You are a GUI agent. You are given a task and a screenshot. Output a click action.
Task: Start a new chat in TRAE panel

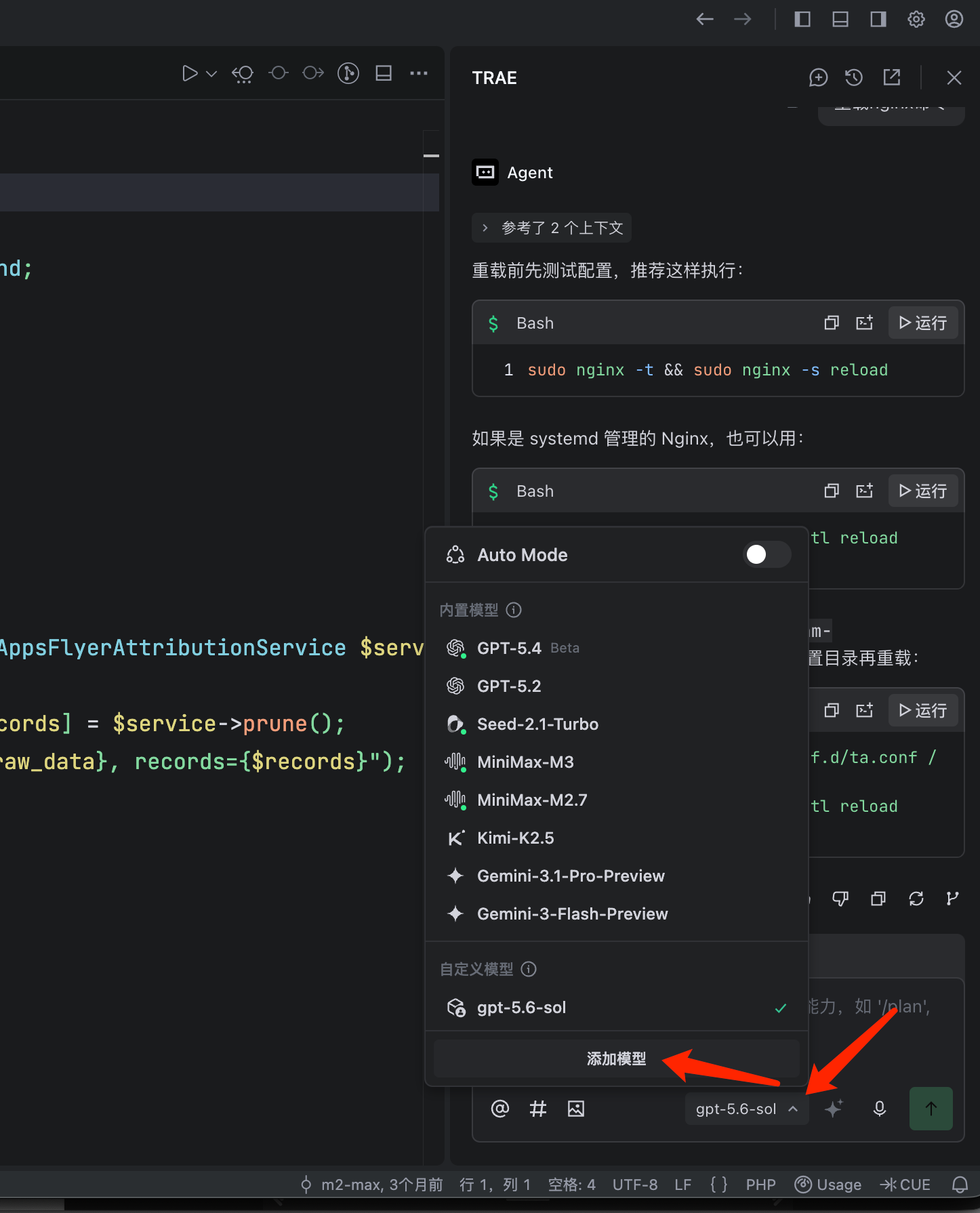[819, 78]
